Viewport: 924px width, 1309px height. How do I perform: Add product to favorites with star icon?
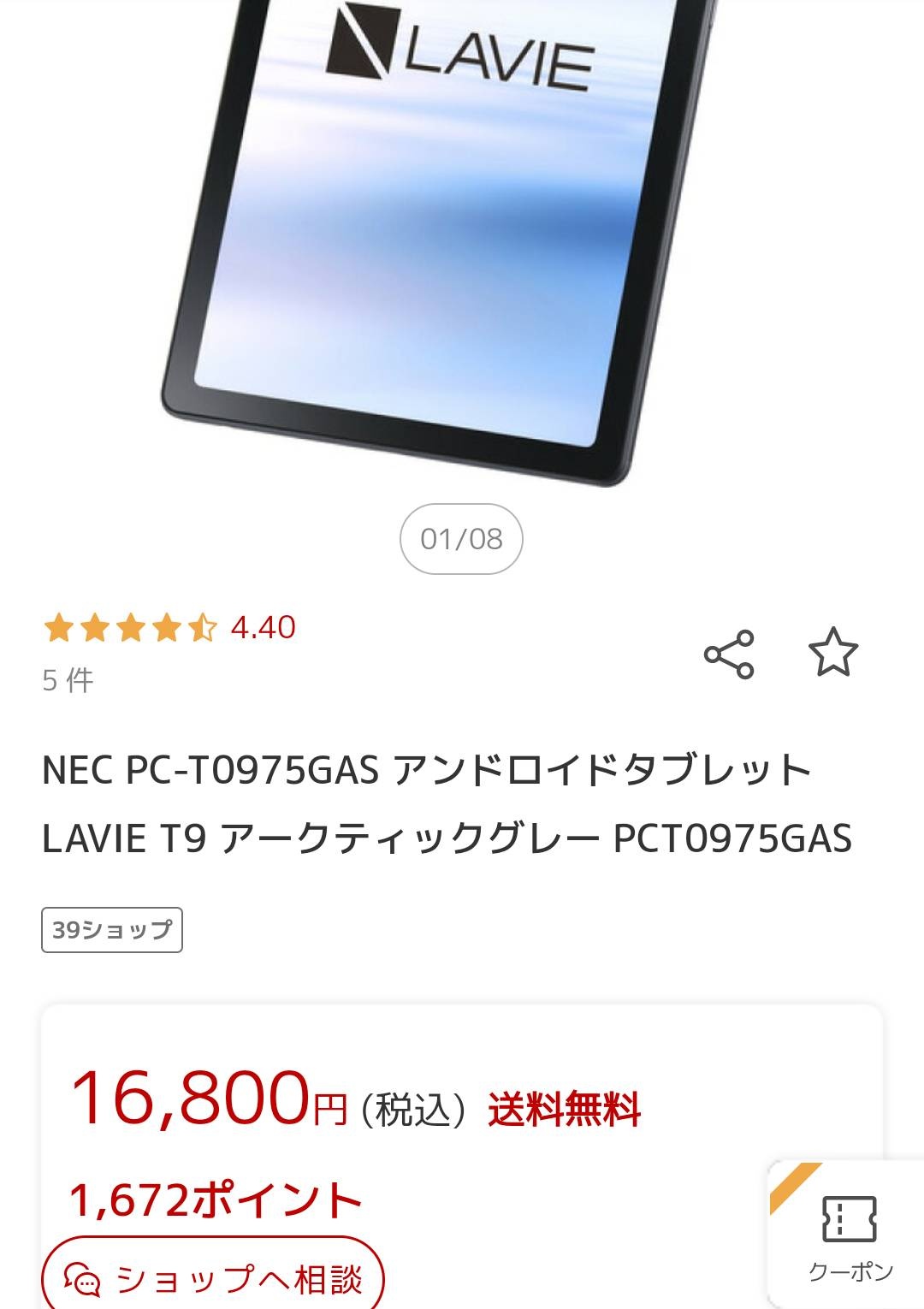pos(833,653)
